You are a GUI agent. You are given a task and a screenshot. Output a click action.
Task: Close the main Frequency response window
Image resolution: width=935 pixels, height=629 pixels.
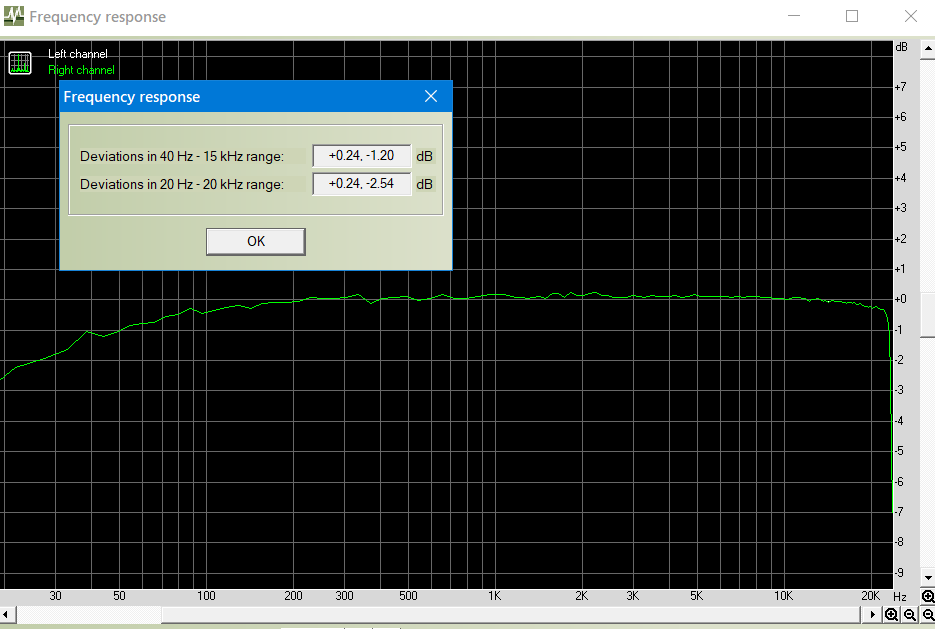click(911, 16)
